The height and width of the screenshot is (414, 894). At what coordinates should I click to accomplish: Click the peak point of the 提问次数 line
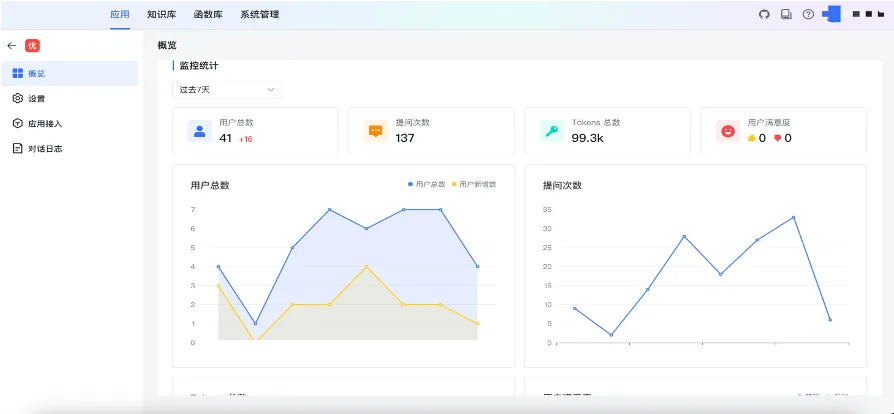click(x=793, y=217)
